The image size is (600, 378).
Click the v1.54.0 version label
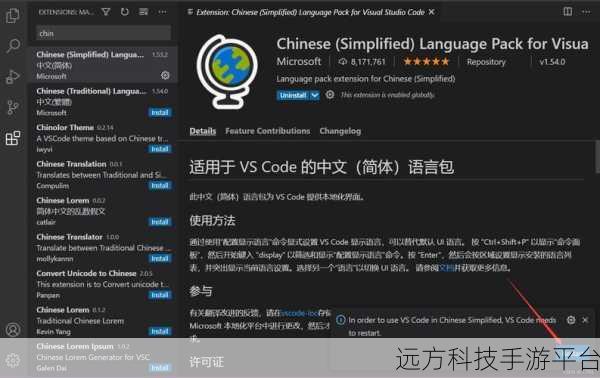click(x=552, y=62)
